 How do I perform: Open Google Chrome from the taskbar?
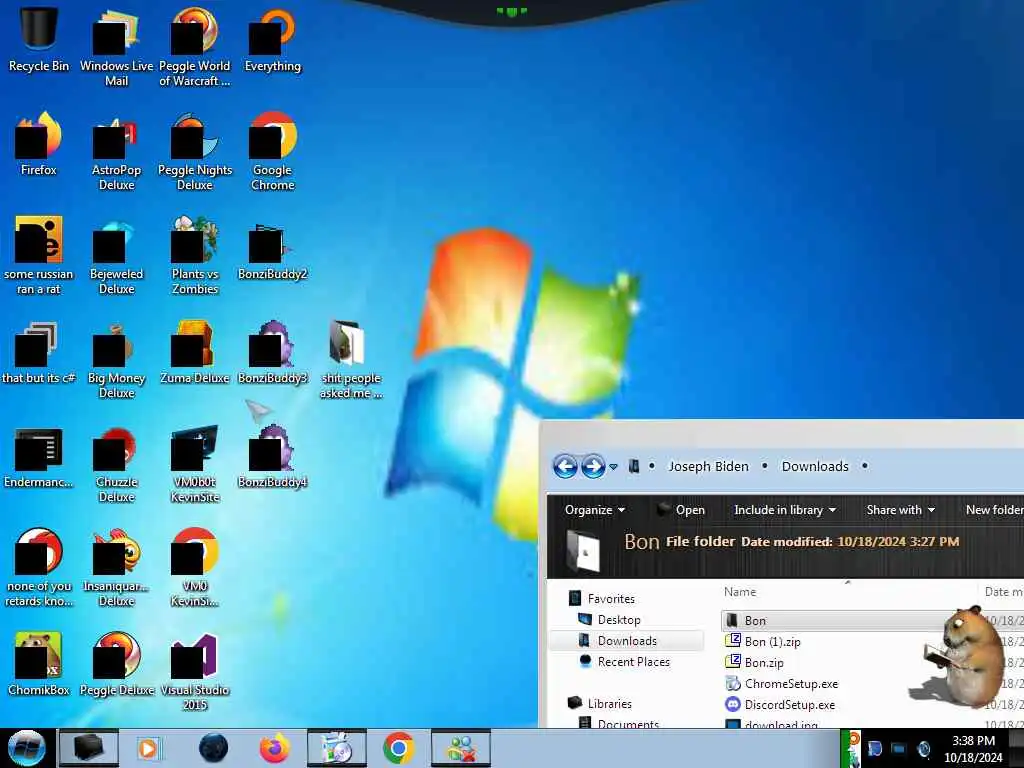pyautogui.click(x=398, y=748)
